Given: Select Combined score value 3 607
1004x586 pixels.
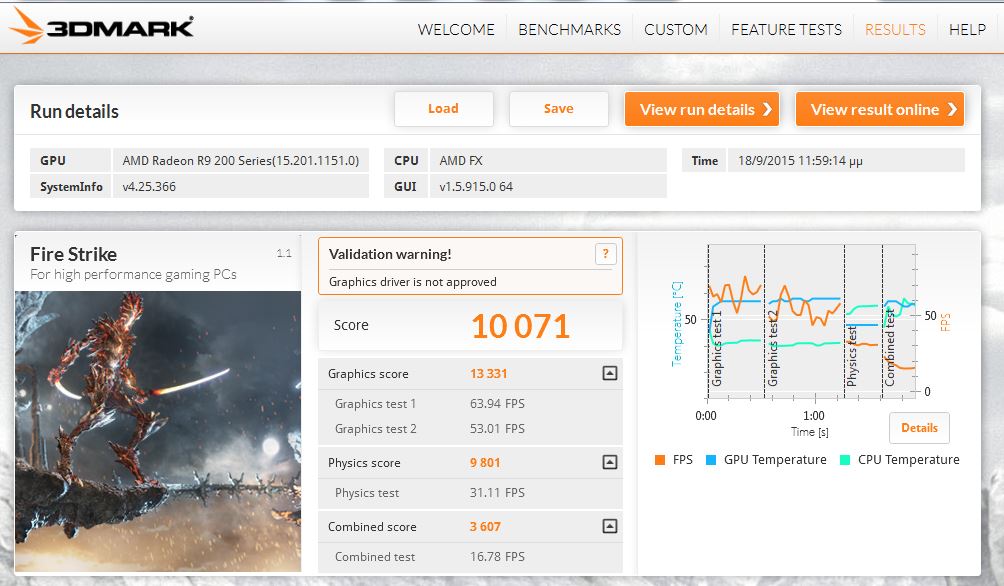Looking at the screenshot, I should coord(485,526).
